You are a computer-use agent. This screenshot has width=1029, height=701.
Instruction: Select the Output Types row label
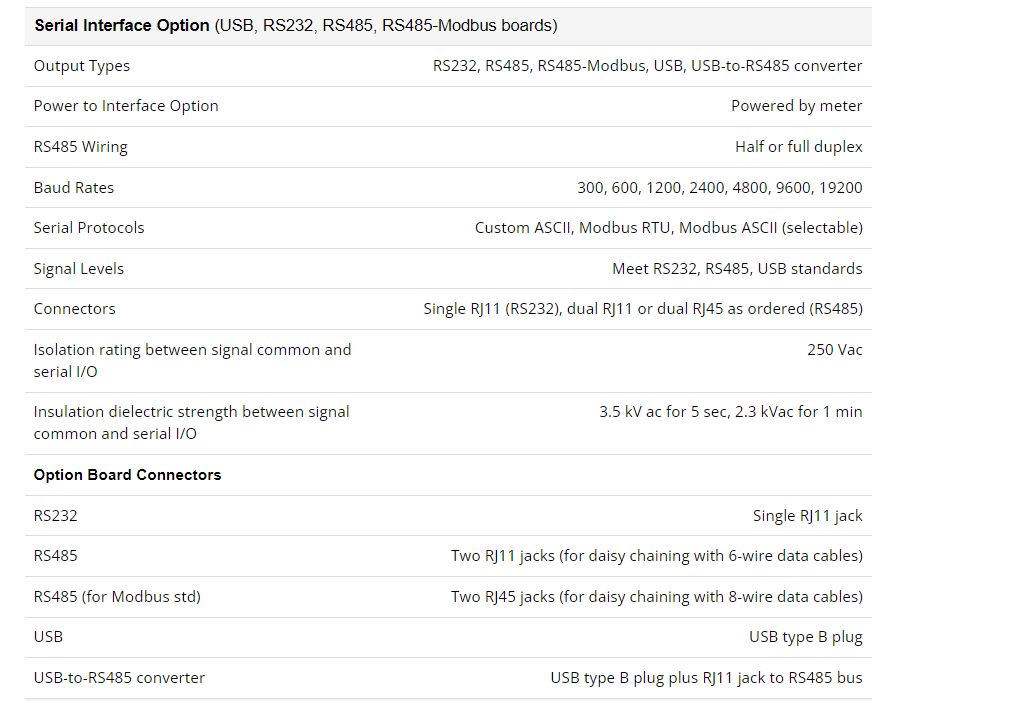(81, 66)
